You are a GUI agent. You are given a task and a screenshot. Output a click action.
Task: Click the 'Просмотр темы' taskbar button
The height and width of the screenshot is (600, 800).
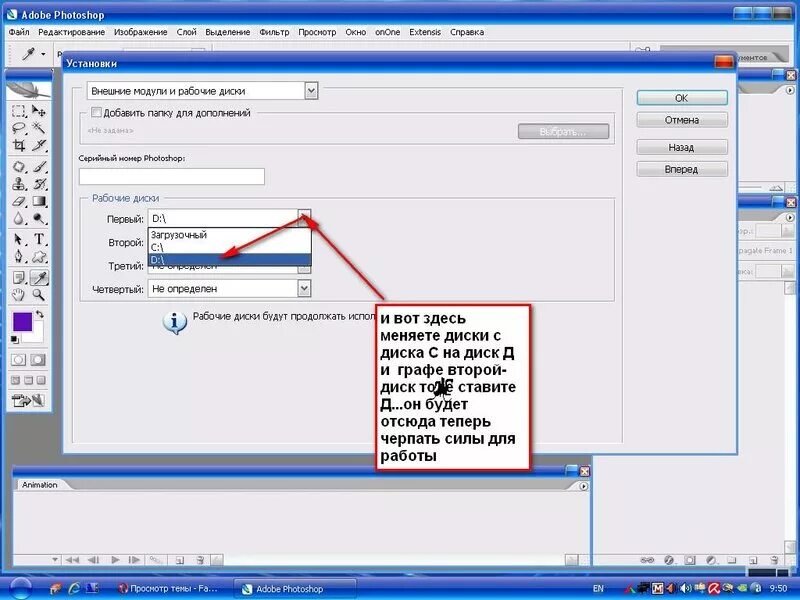[169, 589]
